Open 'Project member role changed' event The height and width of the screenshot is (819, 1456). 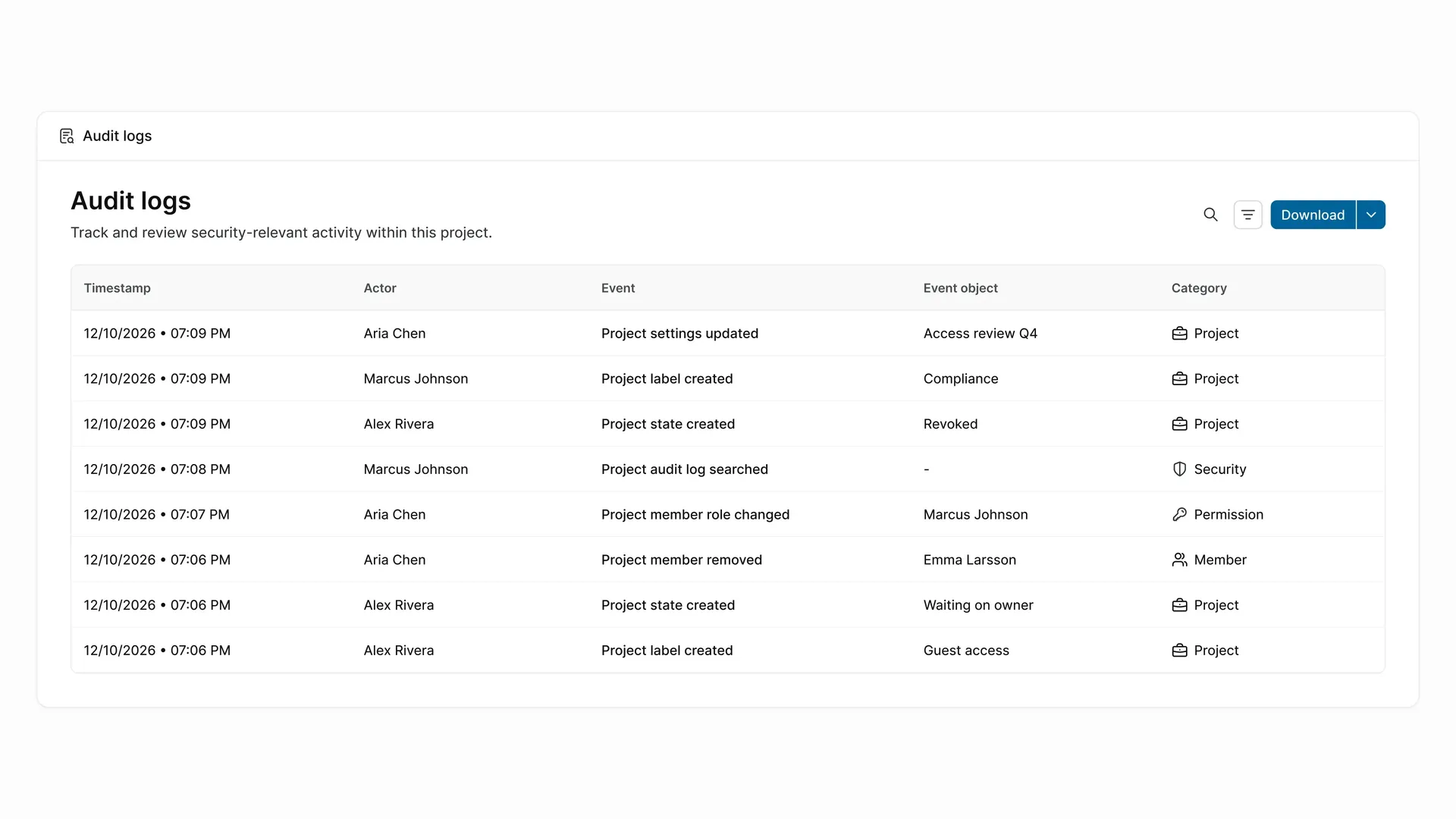[695, 514]
